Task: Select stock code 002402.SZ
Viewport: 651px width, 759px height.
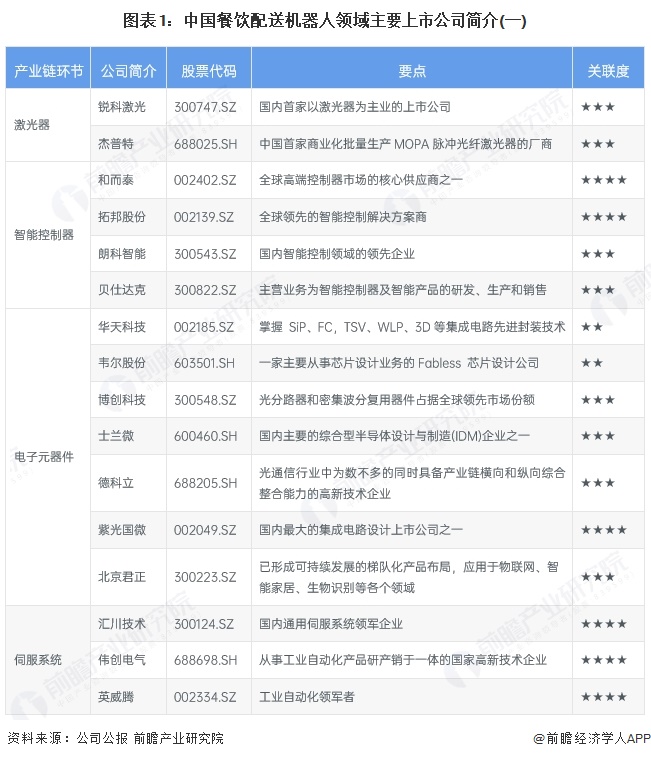Action: coord(205,180)
